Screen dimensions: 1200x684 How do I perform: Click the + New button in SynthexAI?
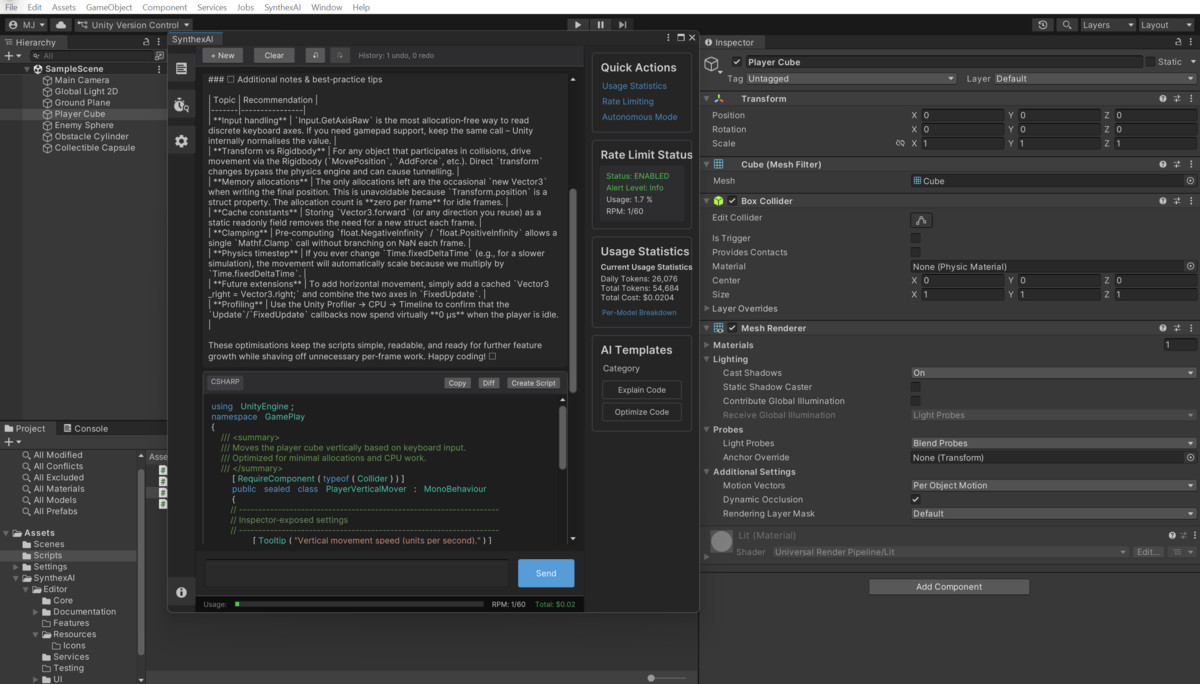(223, 55)
